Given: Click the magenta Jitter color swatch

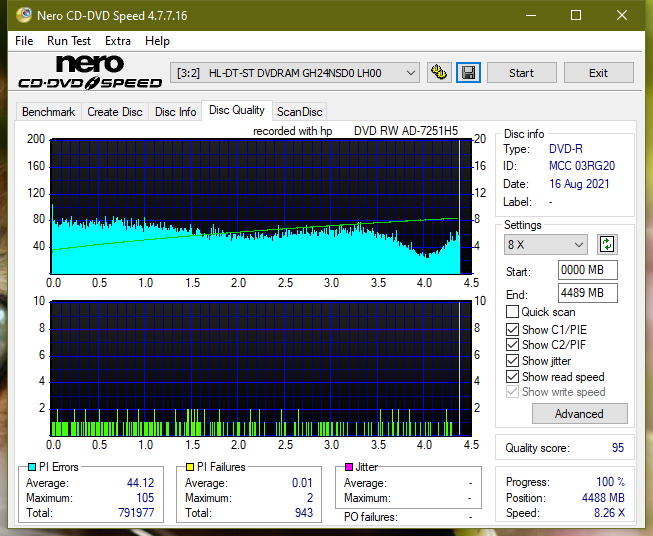Looking at the screenshot, I should pyautogui.click(x=349, y=467).
